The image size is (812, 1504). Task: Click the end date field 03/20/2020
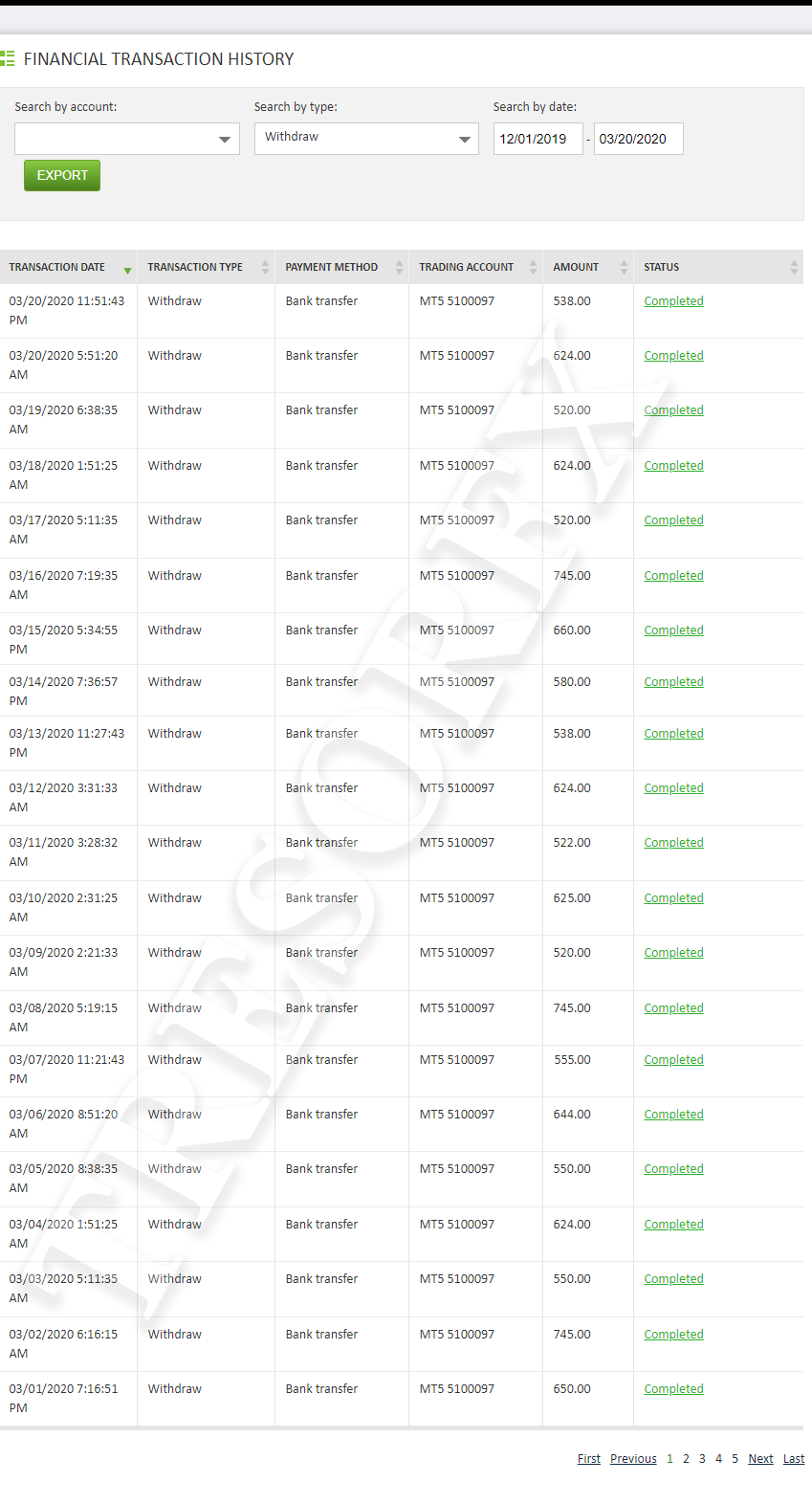click(x=639, y=139)
